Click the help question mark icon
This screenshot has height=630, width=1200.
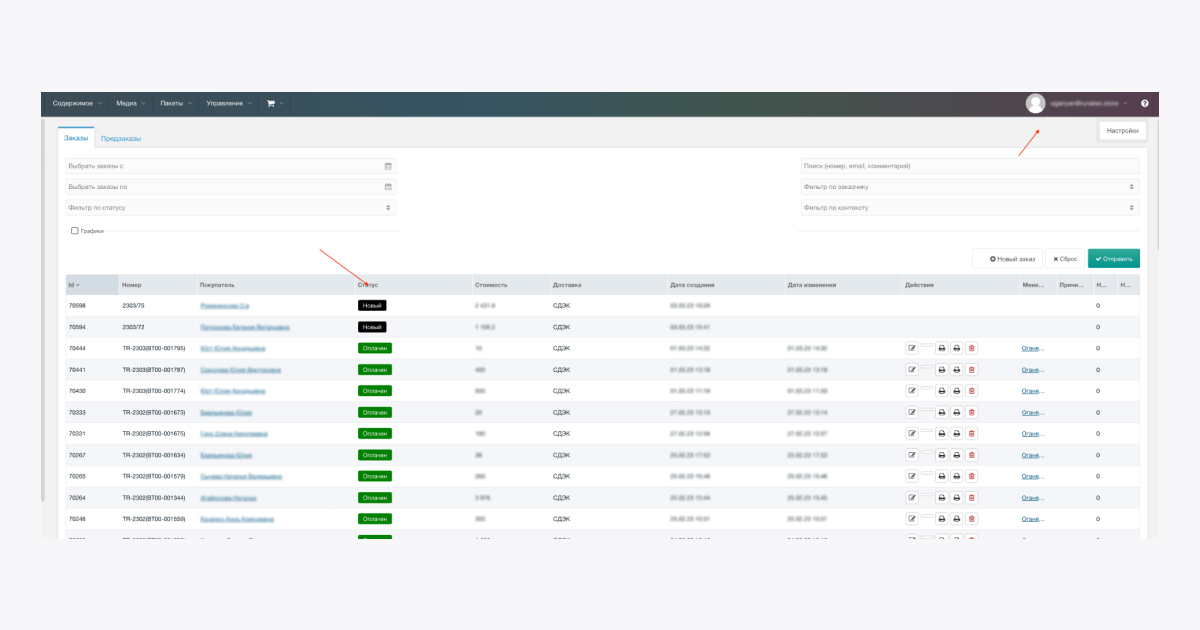tap(1144, 103)
